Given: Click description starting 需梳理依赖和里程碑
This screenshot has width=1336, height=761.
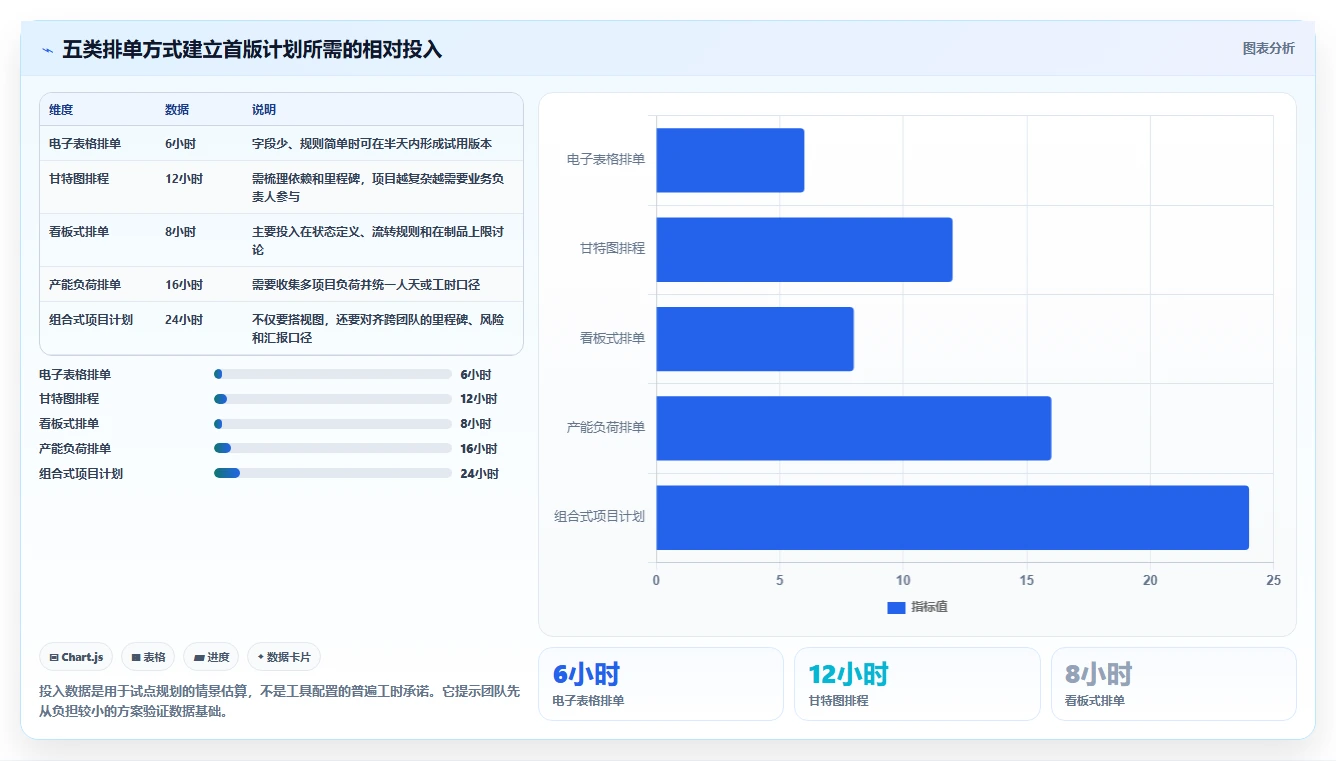Looking at the screenshot, I should (378, 188).
